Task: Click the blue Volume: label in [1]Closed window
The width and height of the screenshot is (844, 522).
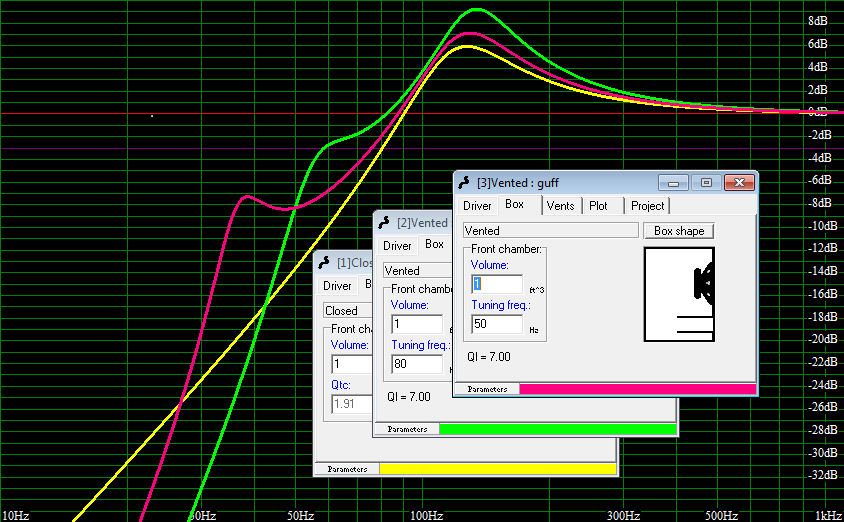Action: [x=349, y=344]
